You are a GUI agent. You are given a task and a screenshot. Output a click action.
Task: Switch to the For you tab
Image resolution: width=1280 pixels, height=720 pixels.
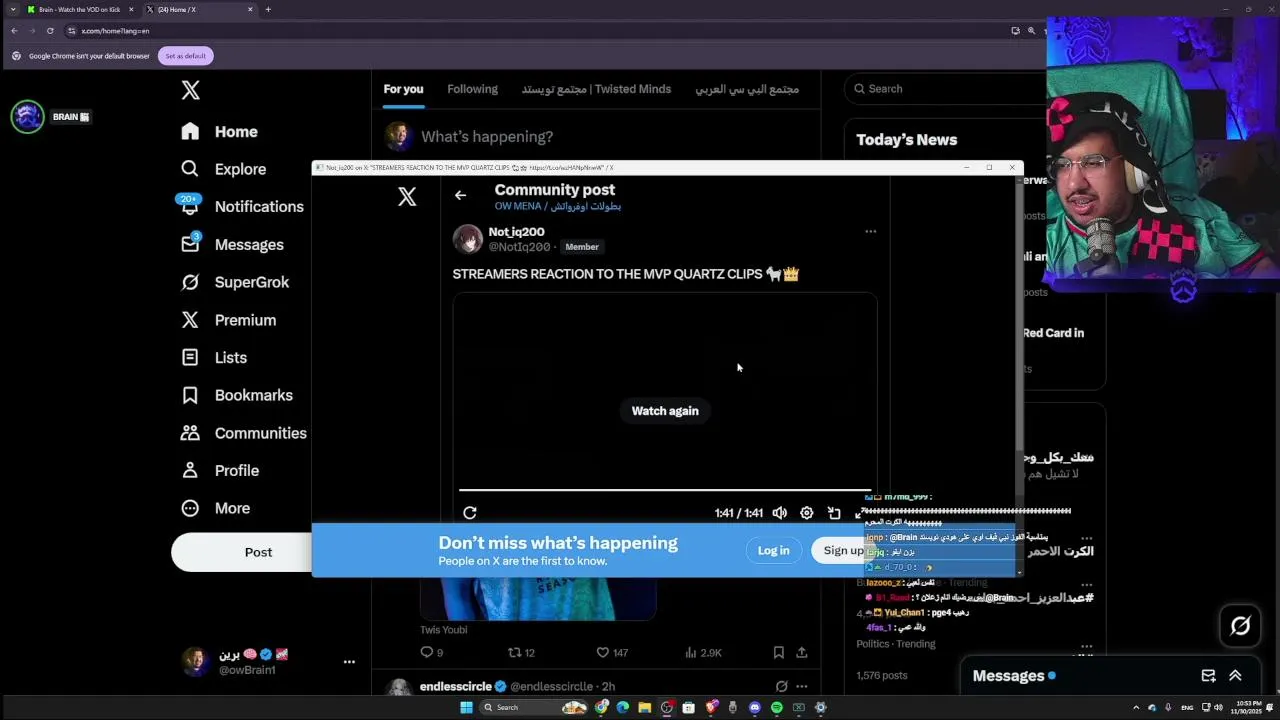click(x=403, y=89)
